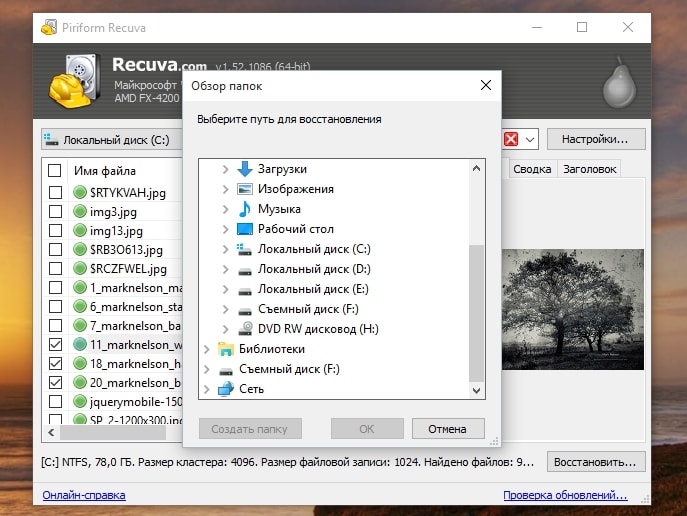Viewport: 687px width, 516px height.
Task: Click green status dot of jquerymobile file
Action: click(x=80, y=401)
